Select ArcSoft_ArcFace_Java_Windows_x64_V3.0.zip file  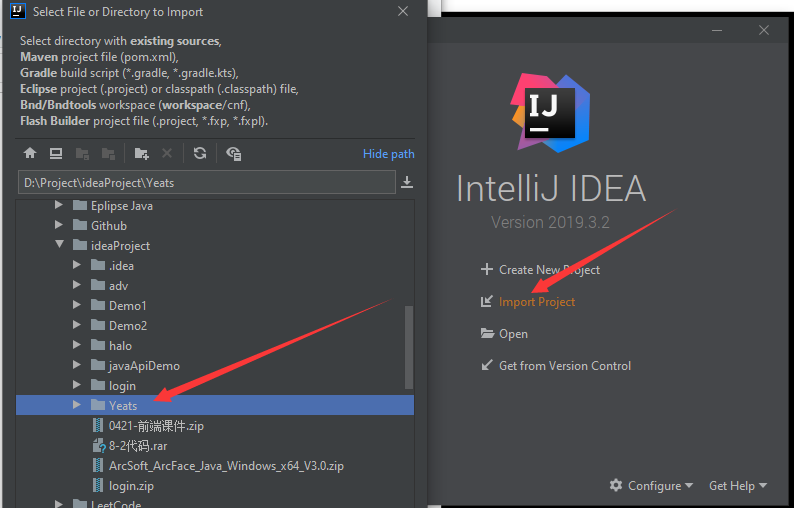click(x=226, y=465)
